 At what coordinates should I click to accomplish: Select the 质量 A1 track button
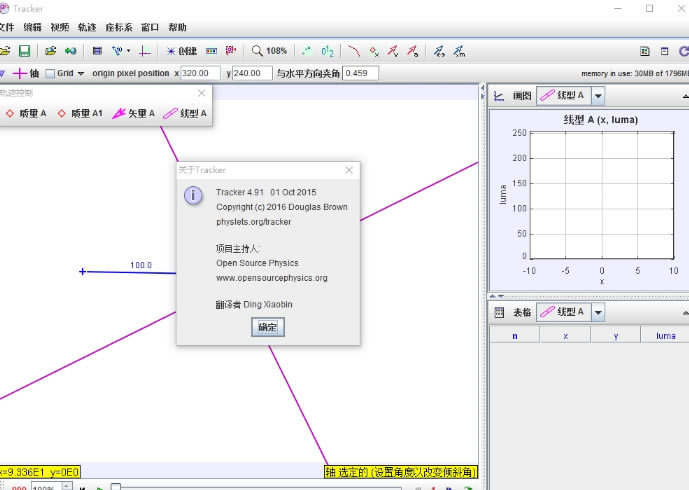pyautogui.click(x=80, y=114)
